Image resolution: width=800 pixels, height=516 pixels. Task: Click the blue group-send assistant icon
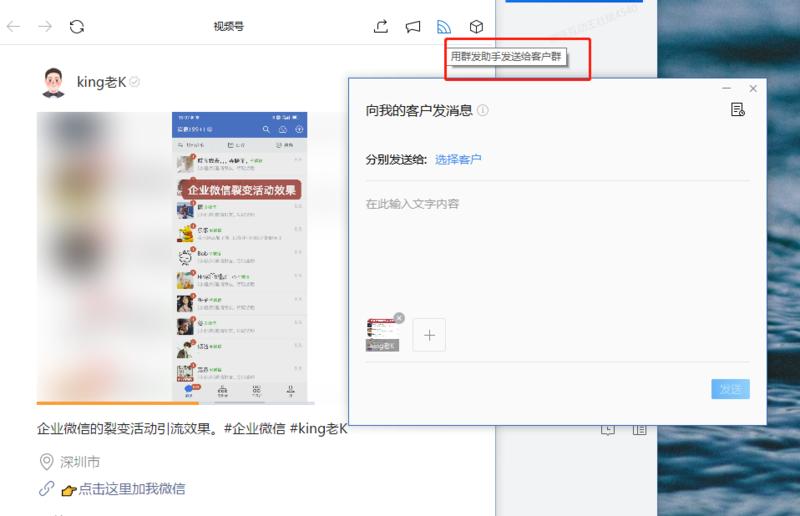444,27
